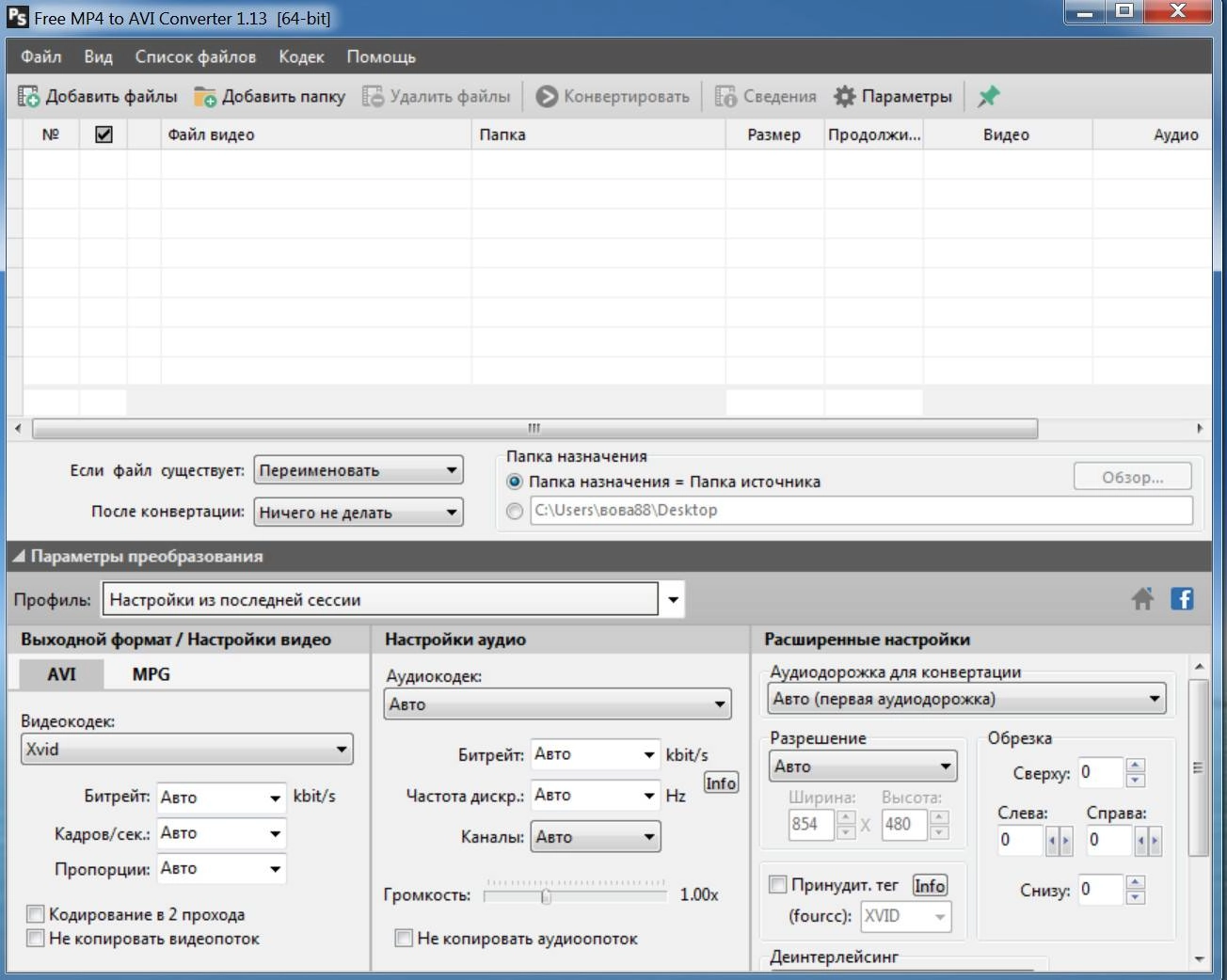1227x980 pixels.
Task: Open the Файл menu
Action: click(41, 56)
